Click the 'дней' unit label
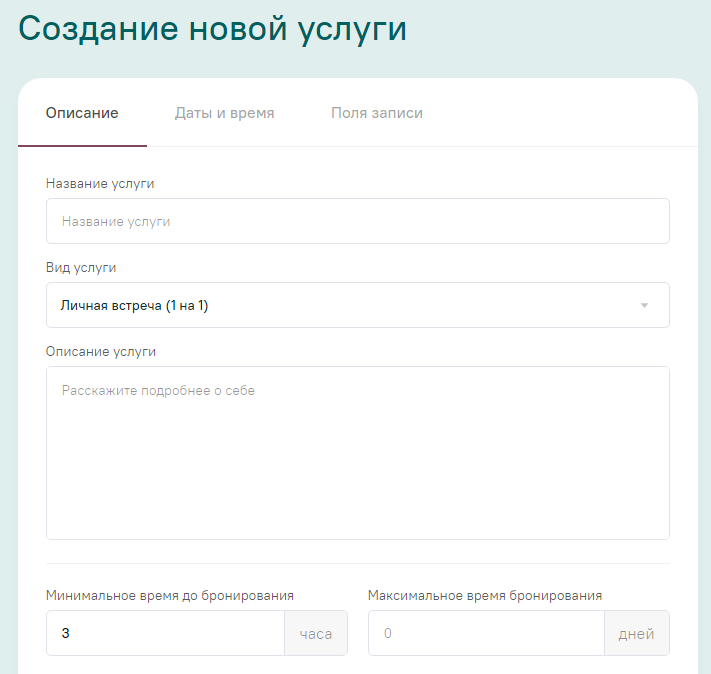The width and height of the screenshot is (711, 674). pyautogui.click(x=637, y=633)
